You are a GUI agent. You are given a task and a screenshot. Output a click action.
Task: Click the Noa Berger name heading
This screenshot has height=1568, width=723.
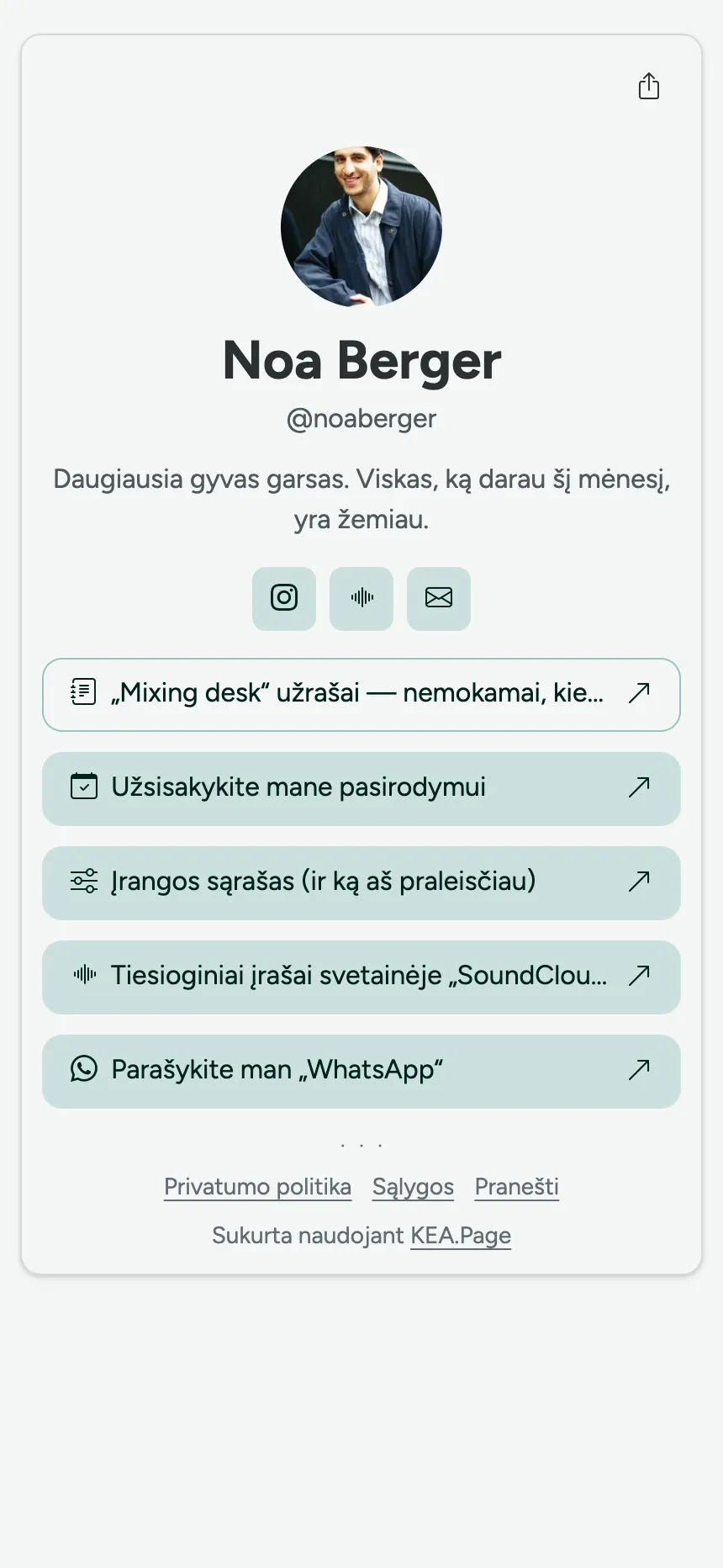click(x=361, y=361)
